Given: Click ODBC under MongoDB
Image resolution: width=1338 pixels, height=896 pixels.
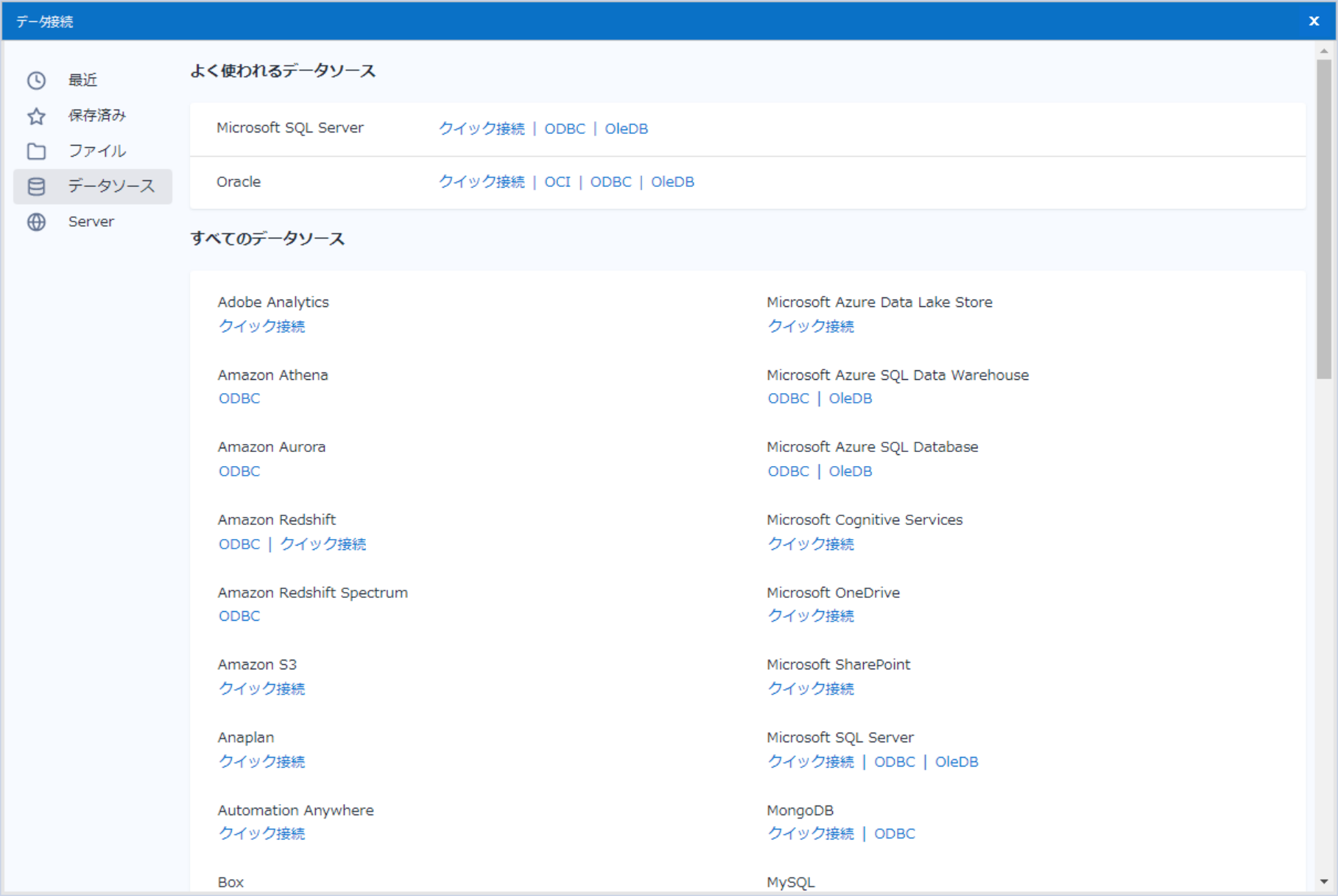Looking at the screenshot, I should click(895, 833).
